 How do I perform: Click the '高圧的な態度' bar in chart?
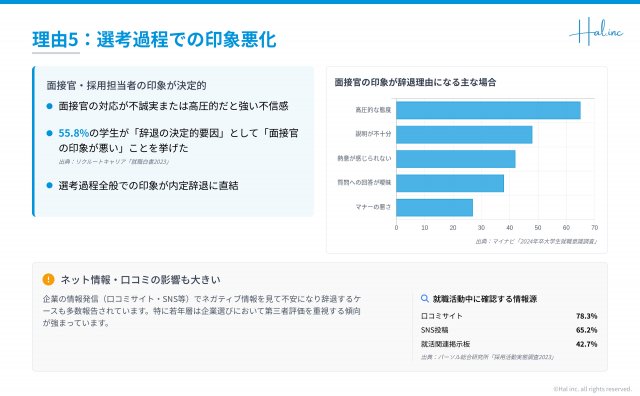point(488,110)
